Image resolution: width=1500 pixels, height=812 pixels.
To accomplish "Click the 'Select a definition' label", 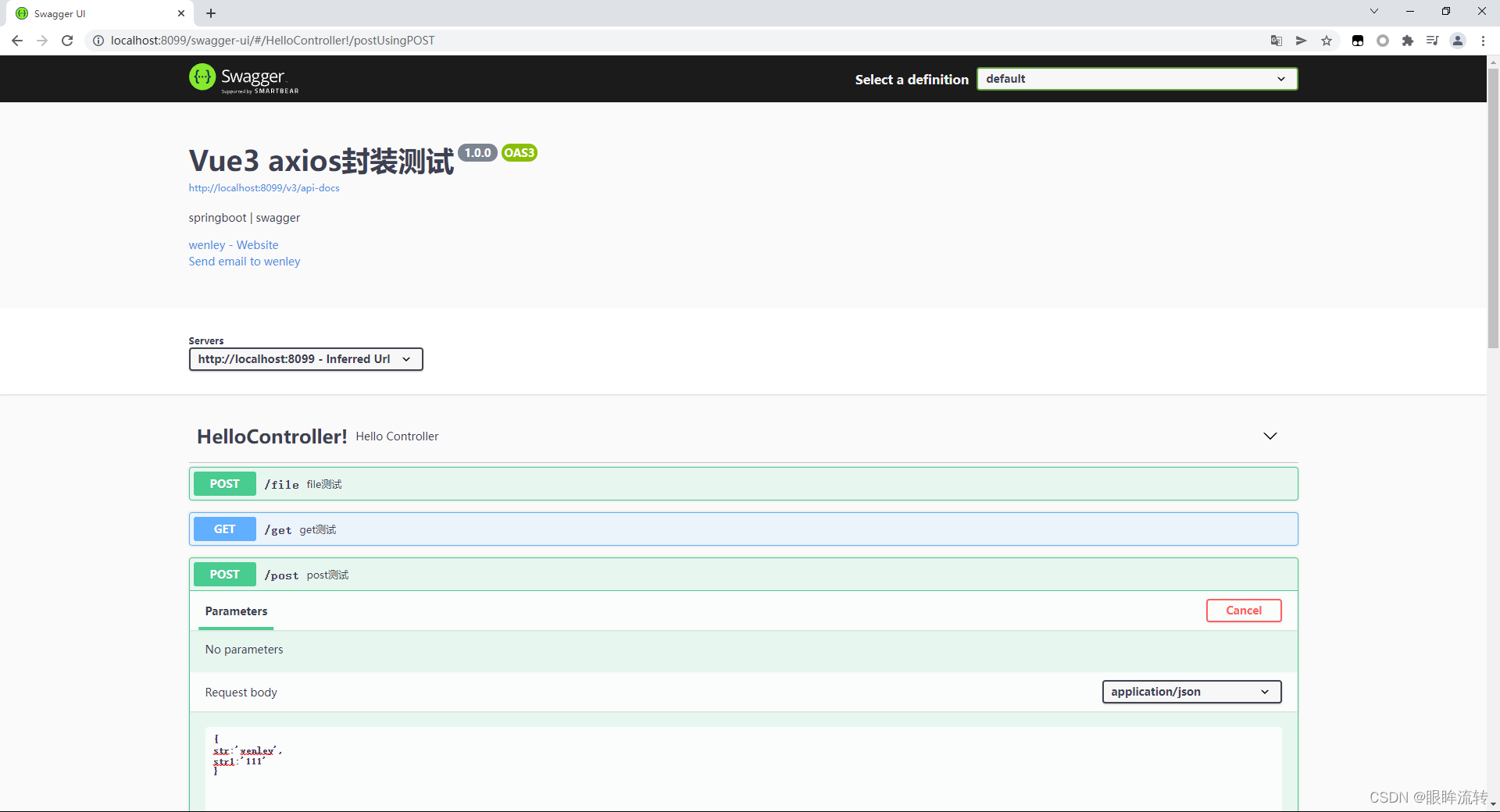I will click(x=912, y=80).
